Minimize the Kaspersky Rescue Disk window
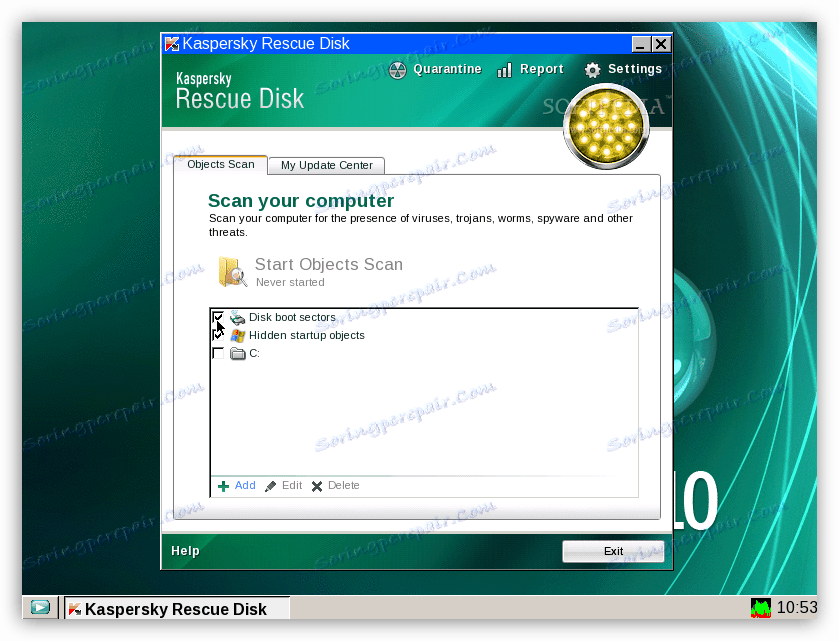The image size is (839, 641). 641,44
